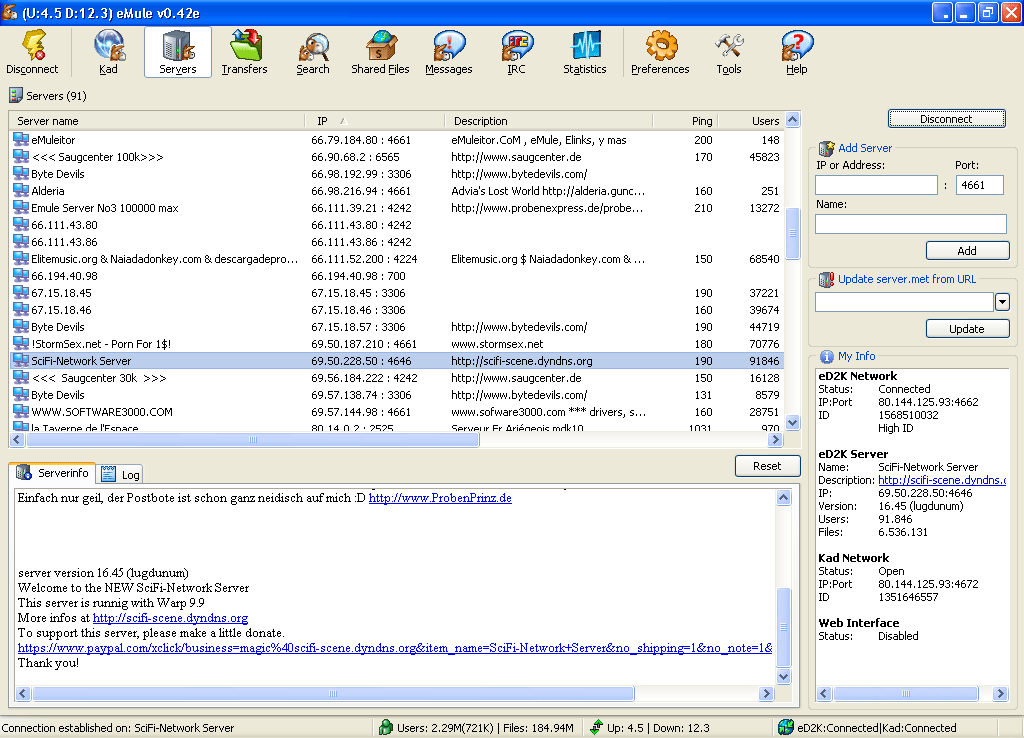This screenshot has height=738, width=1024.
Task: Click My Info scroll right arrow
Action: coord(1000,694)
